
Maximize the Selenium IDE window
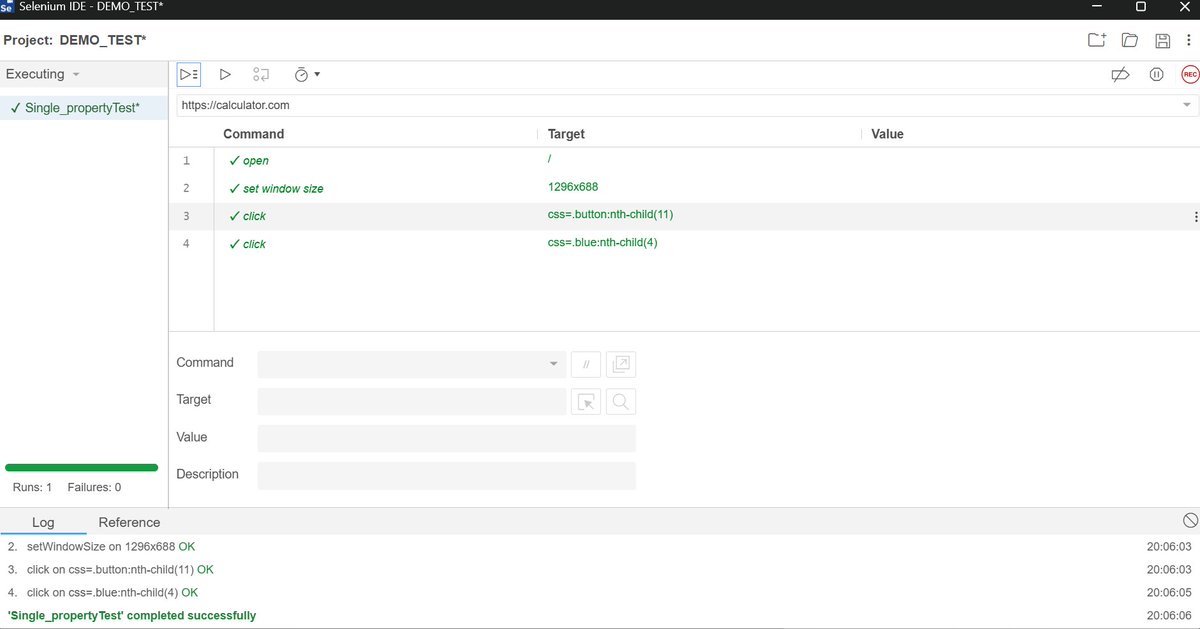click(x=1141, y=7)
